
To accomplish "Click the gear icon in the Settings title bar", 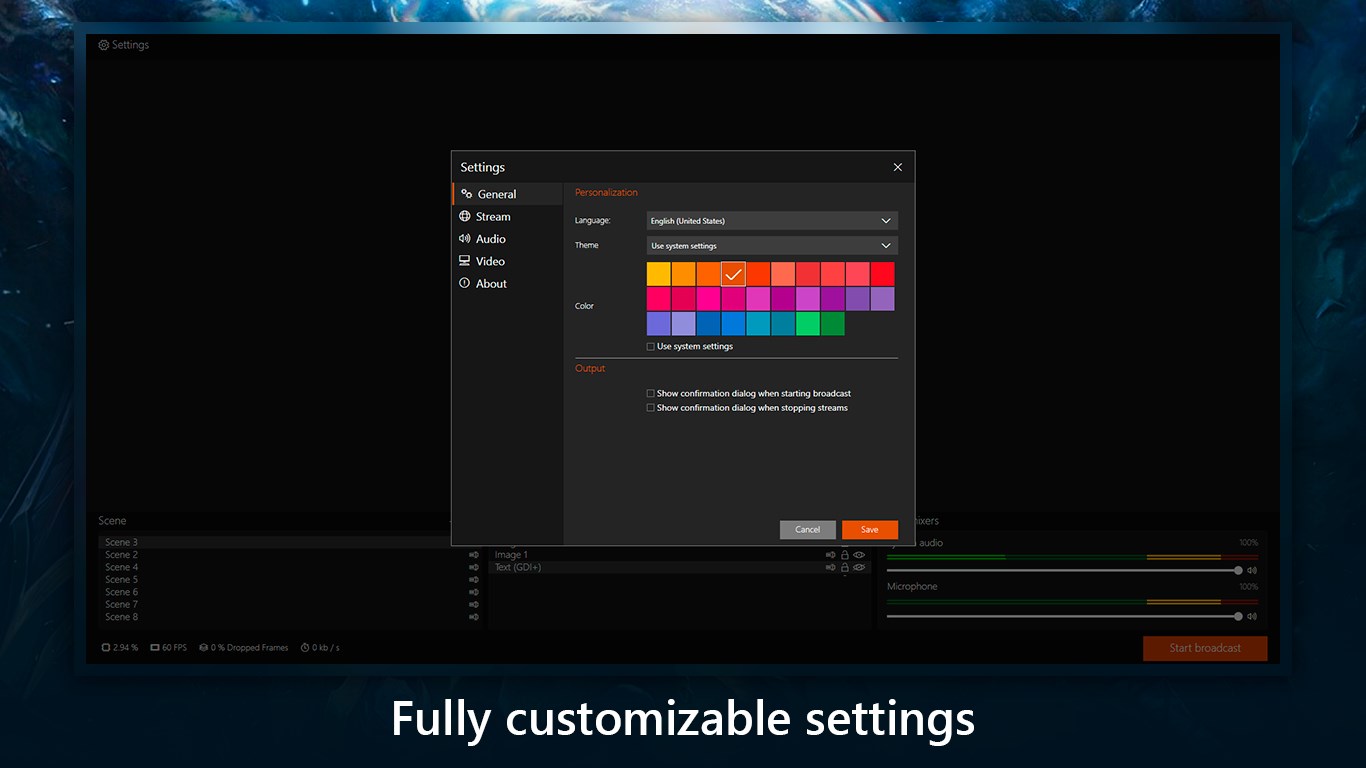I will pos(104,45).
